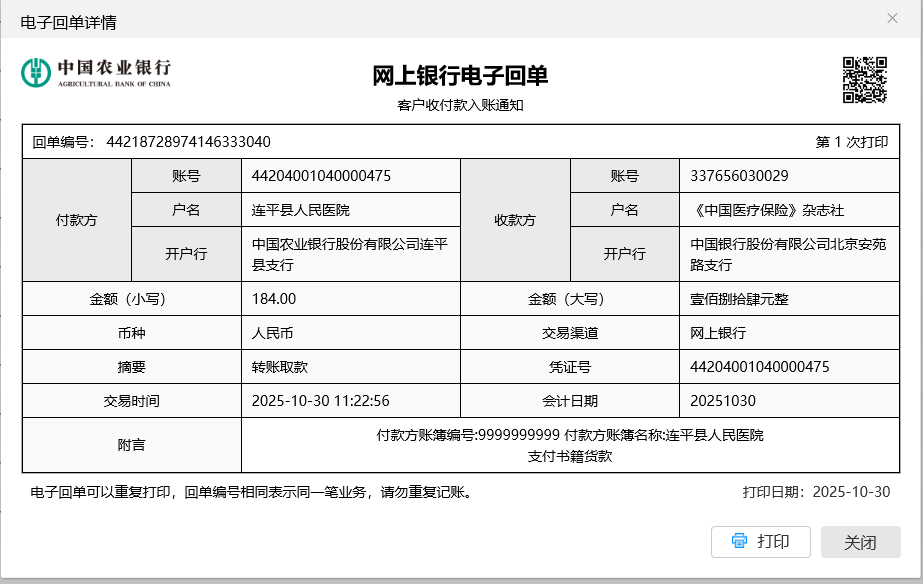Click the 支付书籍货款 remark text

coord(569,456)
